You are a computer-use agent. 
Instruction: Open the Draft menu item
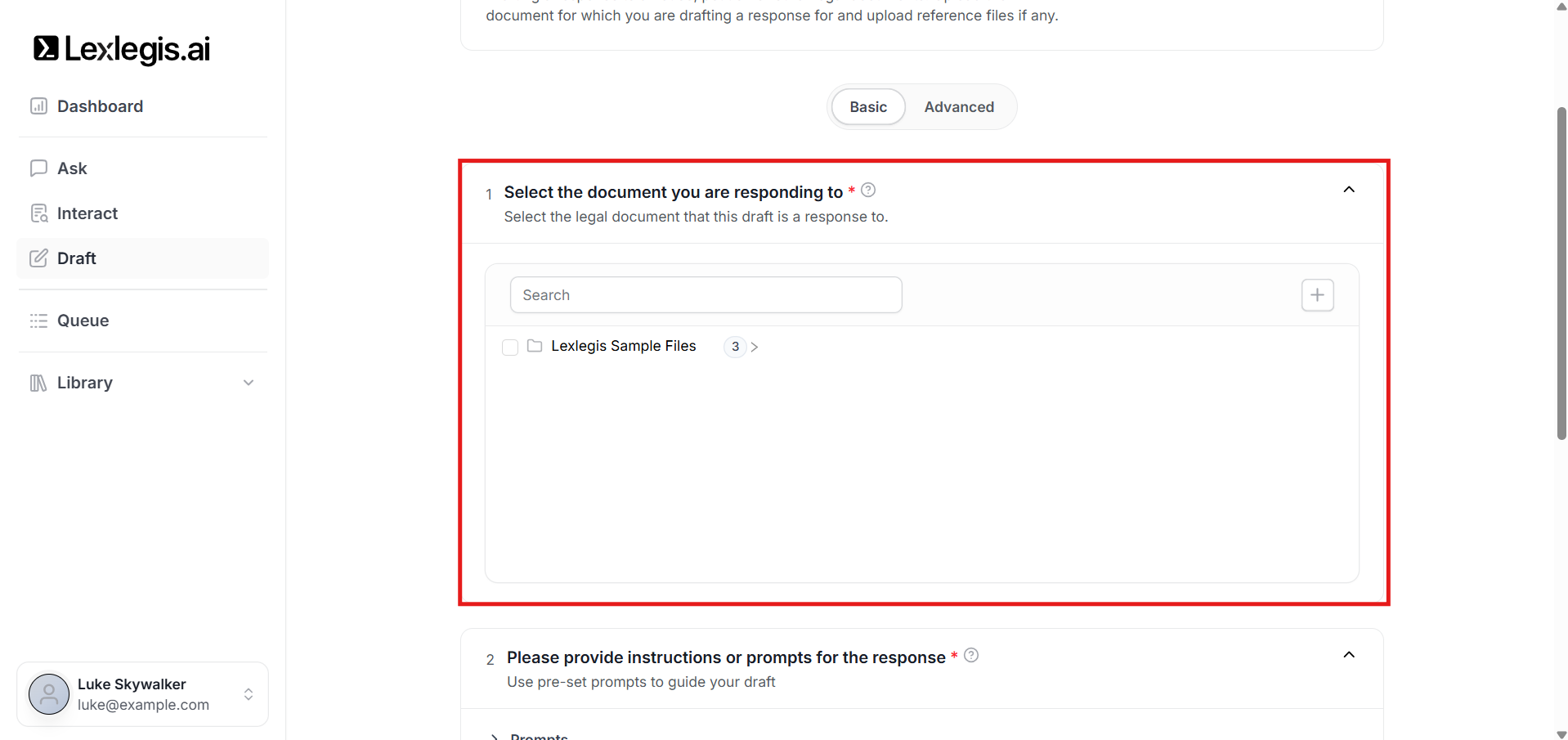(77, 258)
